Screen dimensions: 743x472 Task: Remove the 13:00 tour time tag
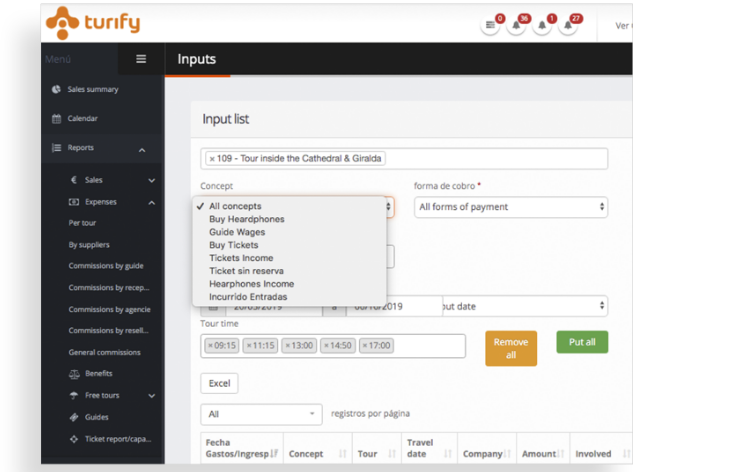coord(287,345)
